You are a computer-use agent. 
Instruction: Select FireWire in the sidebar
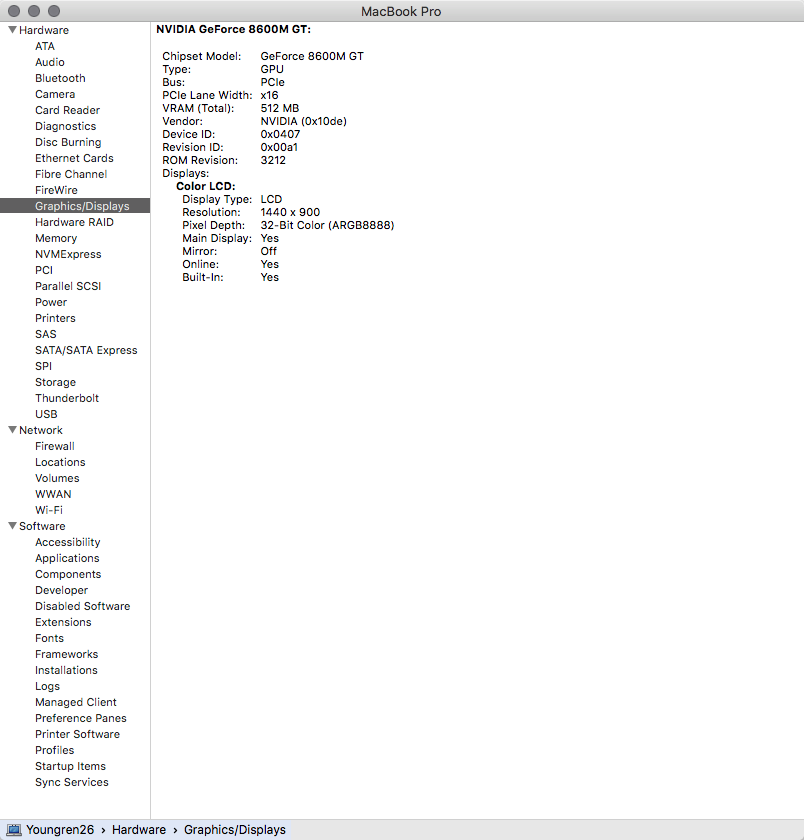56,190
